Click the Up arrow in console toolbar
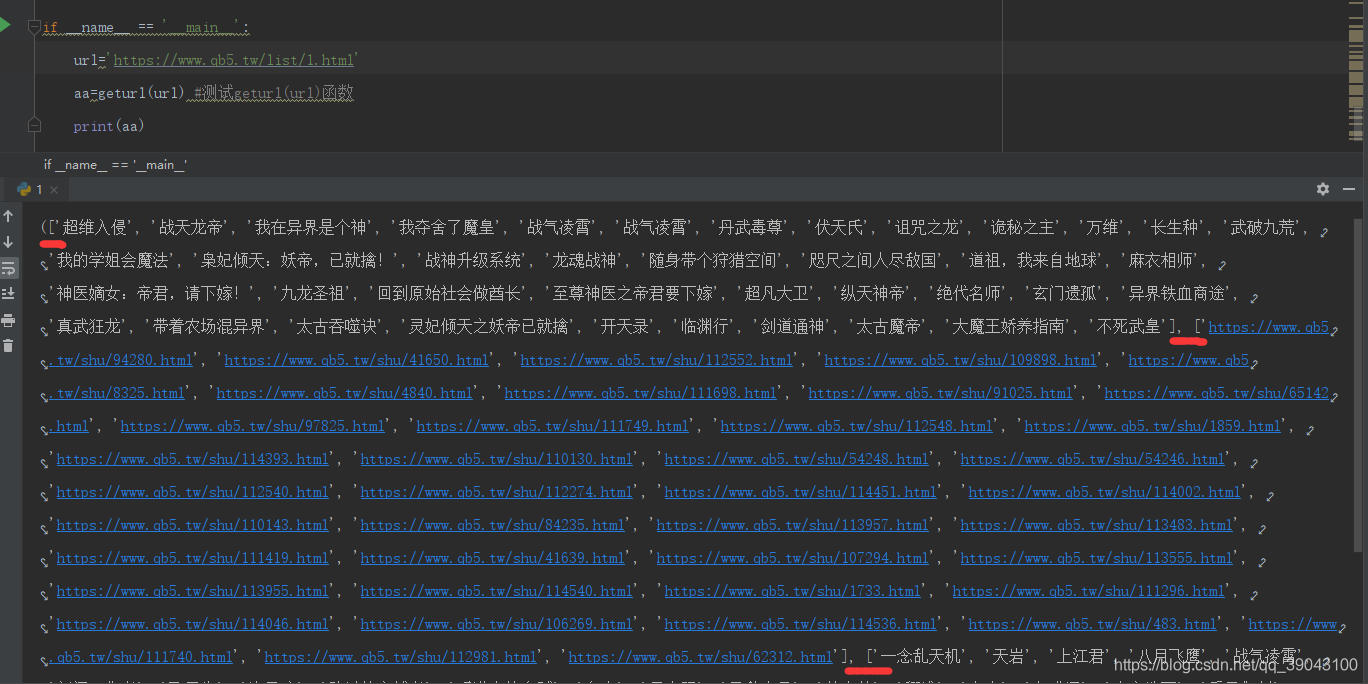Viewport: 1368px width, 684px height. pos(8,215)
